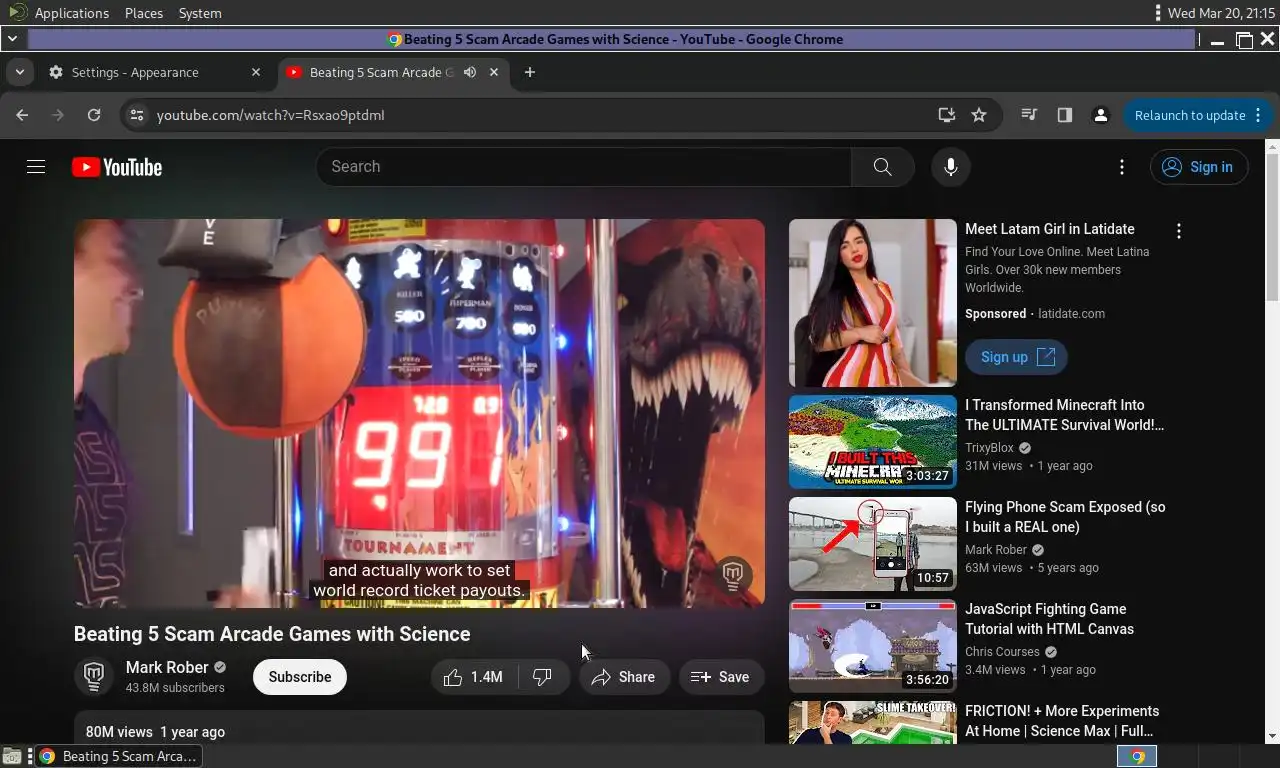
Task: Open a new Chrome tab
Action: point(530,72)
